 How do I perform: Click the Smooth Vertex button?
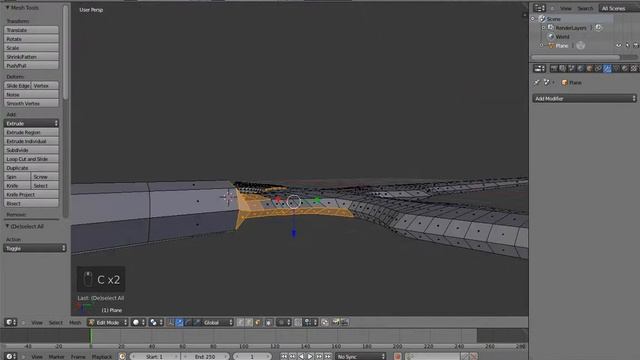coord(31,103)
